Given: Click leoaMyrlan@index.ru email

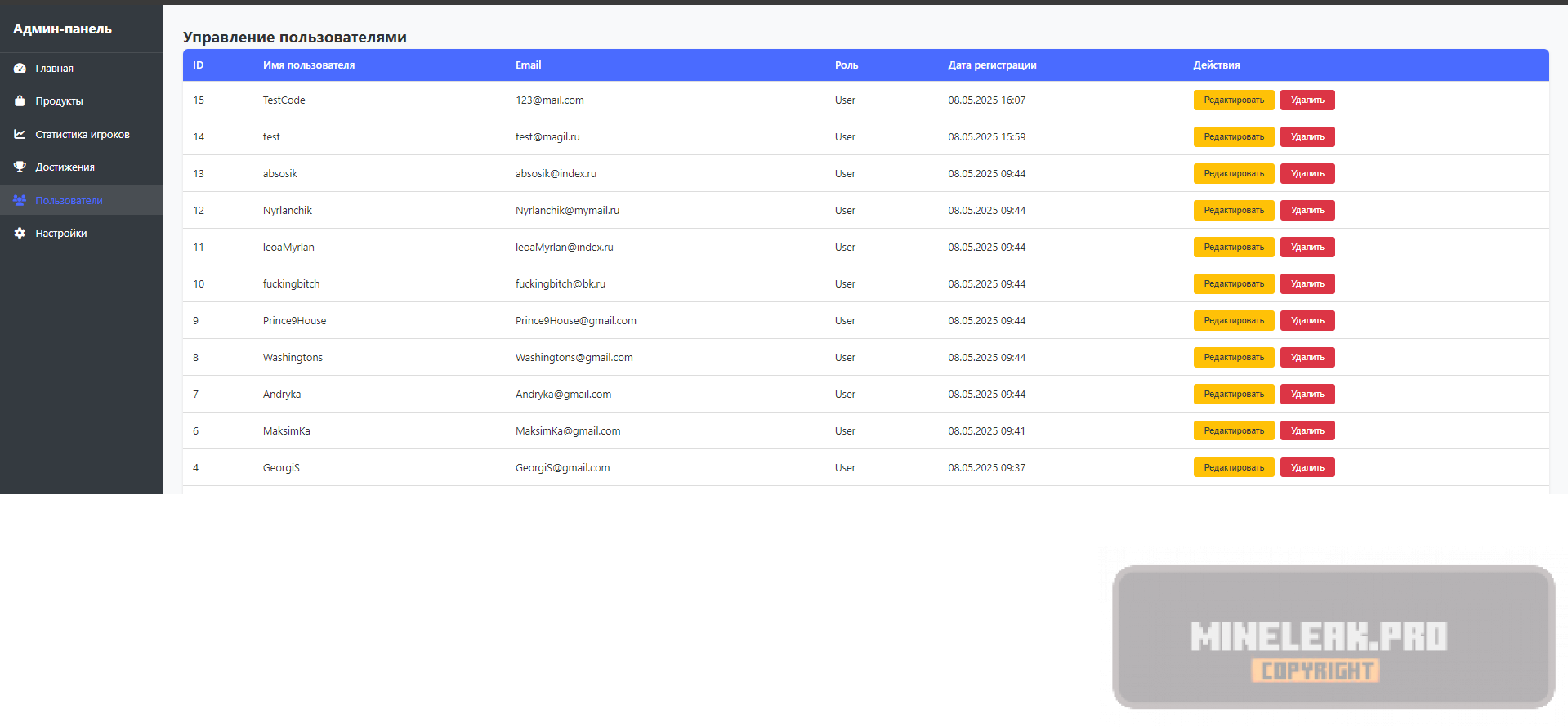Looking at the screenshot, I should pyautogui.click(x=565, y=248).
